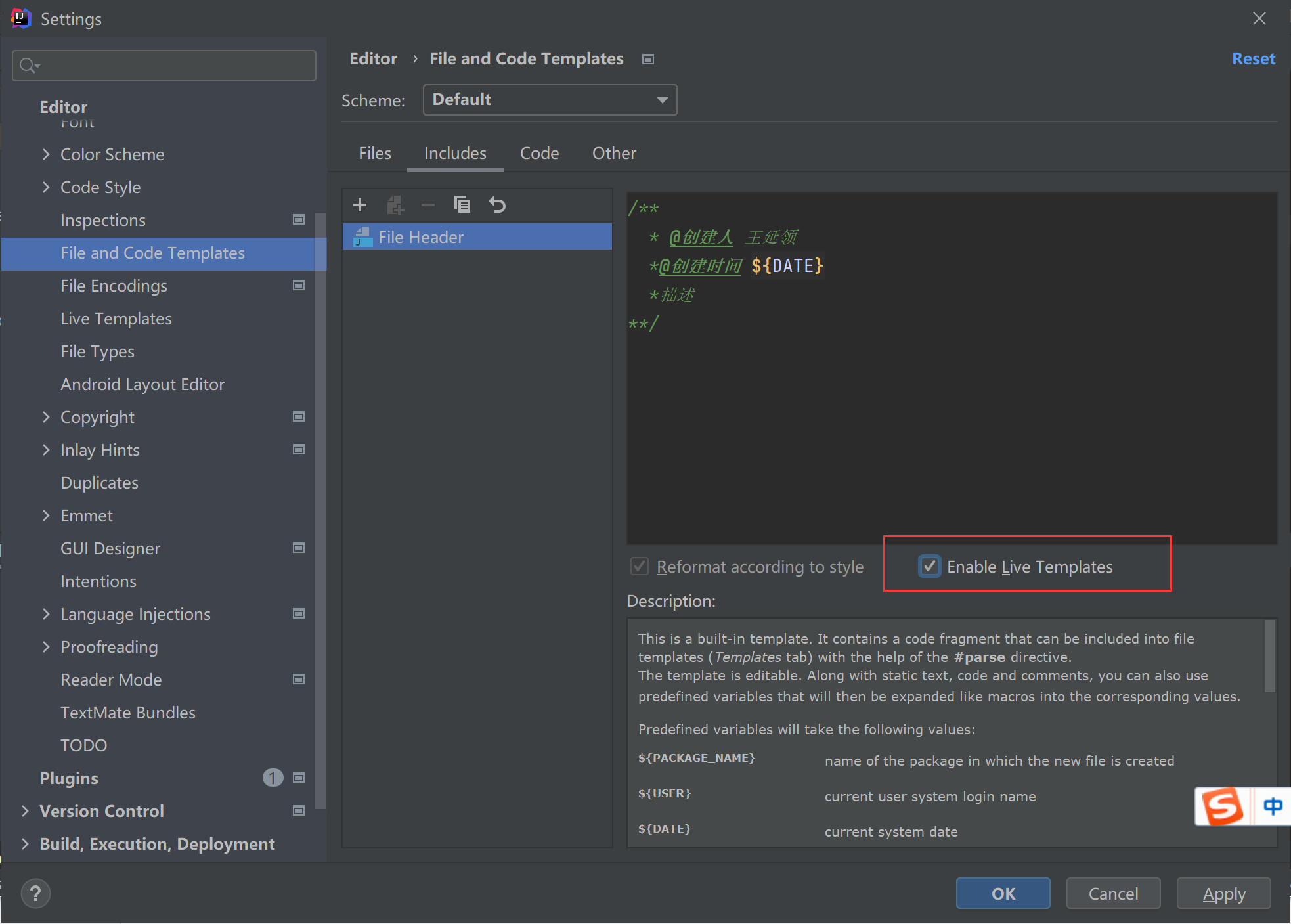Expand the Version Control section
1291x924 pixels.
[x=25, y=811]
